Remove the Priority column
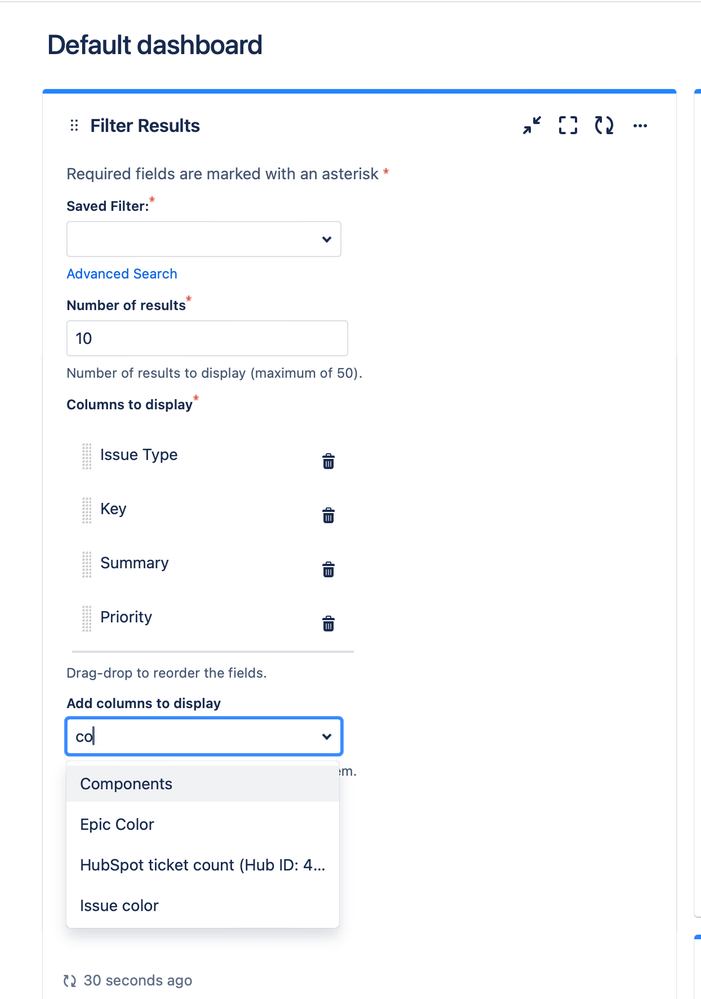 [x=328, y=623]
